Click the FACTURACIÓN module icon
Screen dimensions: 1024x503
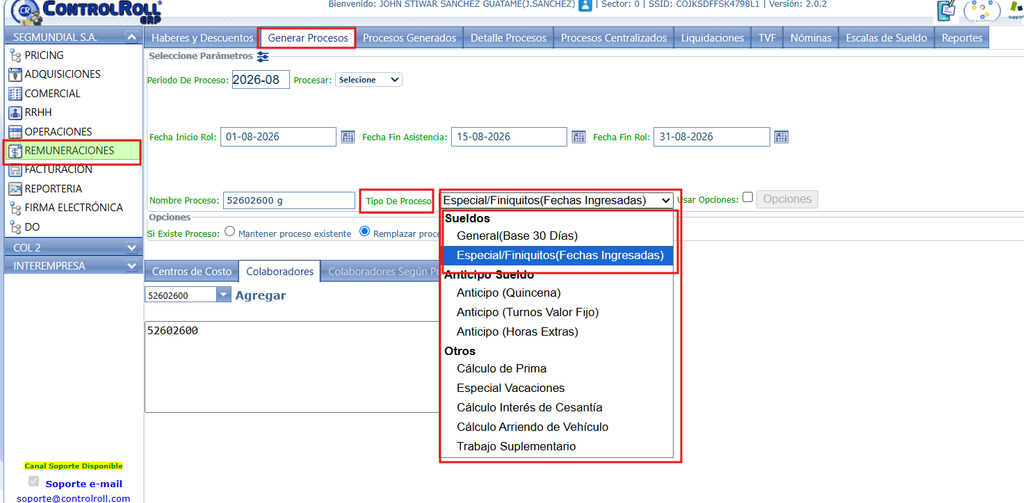coord(15,170)
